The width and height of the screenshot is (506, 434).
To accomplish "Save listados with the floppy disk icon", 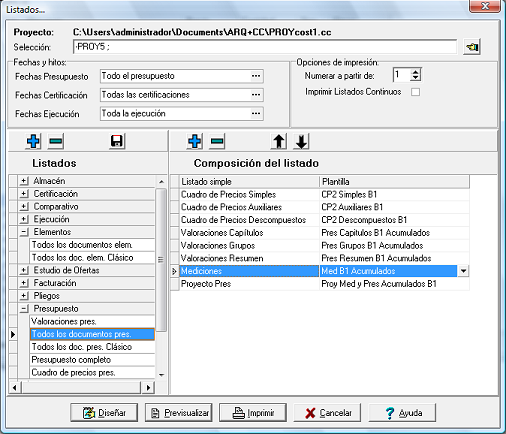I will [117, 141].
